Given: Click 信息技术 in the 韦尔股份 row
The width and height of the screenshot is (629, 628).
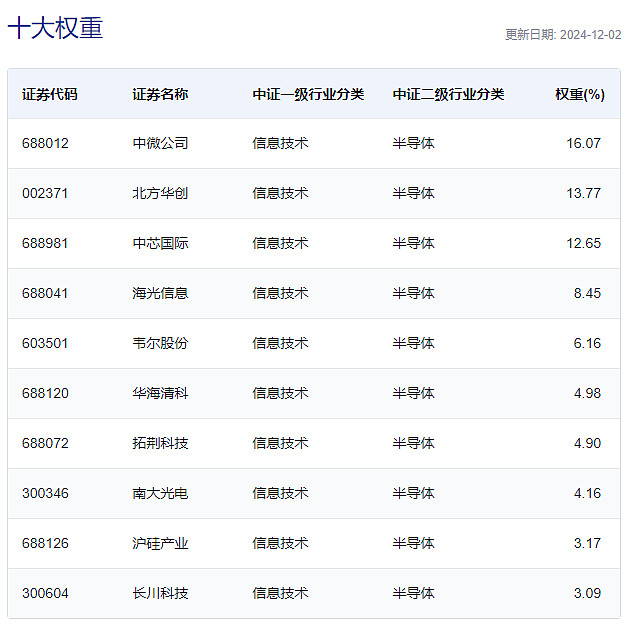Looking at the screenshot, I should click(x=280, y=343).
